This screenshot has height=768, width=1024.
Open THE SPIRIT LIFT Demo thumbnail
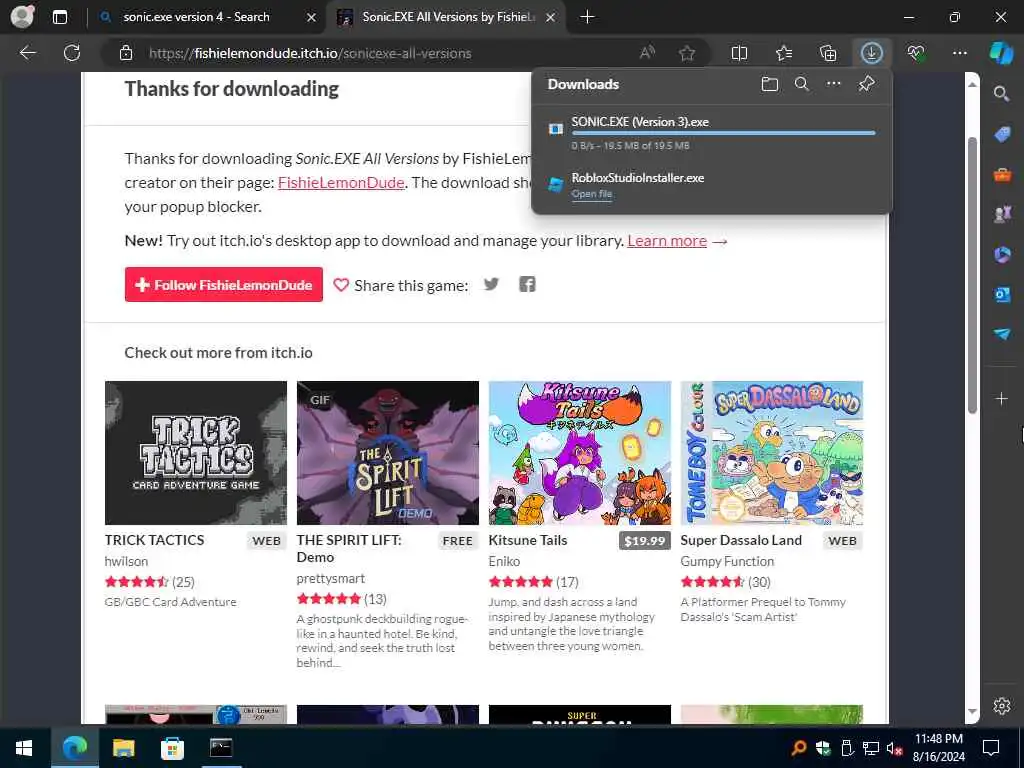click(388, 453)
